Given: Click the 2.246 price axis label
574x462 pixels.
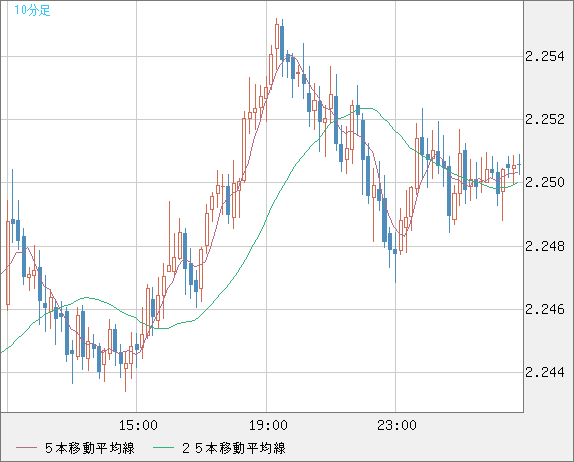Looking at the screenshot, I should 545,309.
